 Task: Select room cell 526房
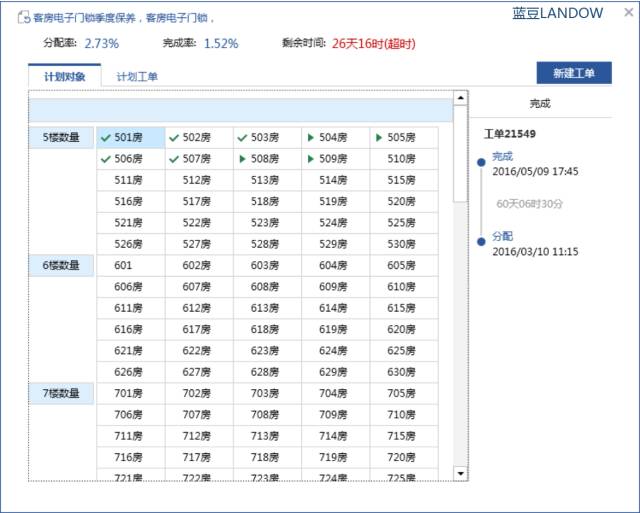click(131, 244)
